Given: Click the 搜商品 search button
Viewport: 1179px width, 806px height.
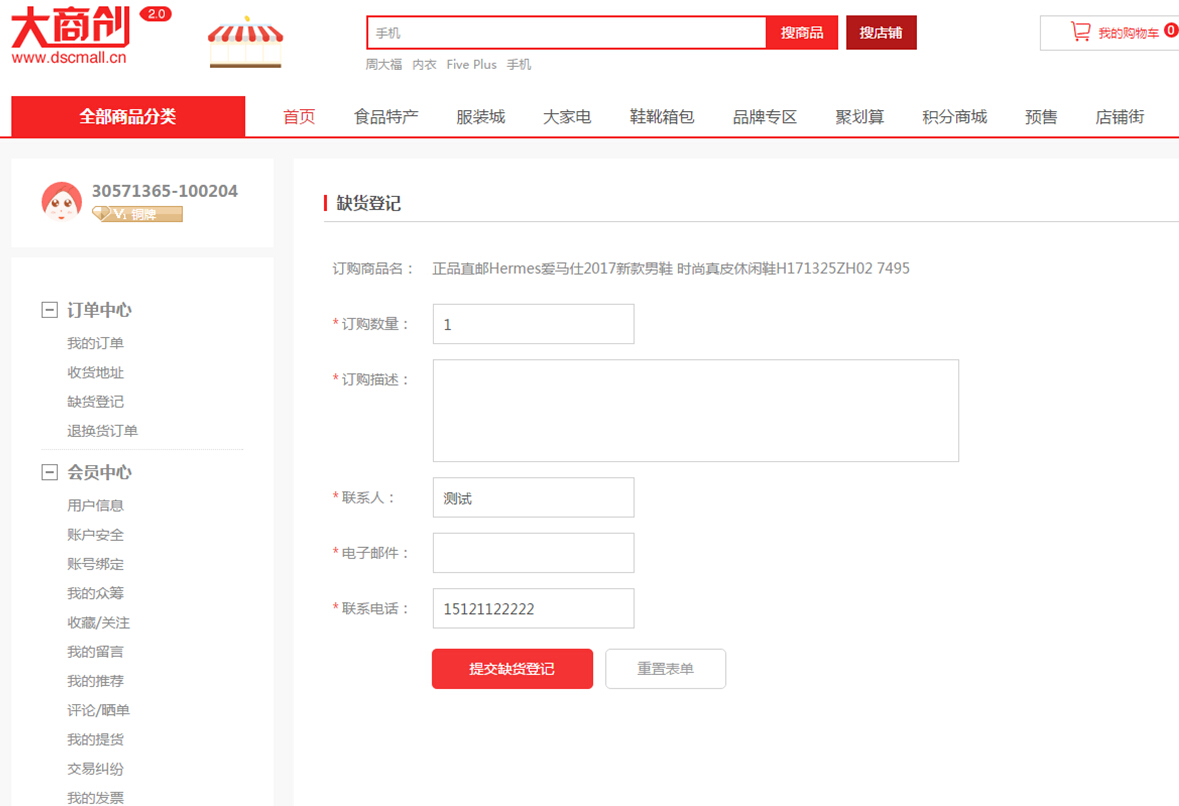Looking at the screenshot, I should [802, 32].
